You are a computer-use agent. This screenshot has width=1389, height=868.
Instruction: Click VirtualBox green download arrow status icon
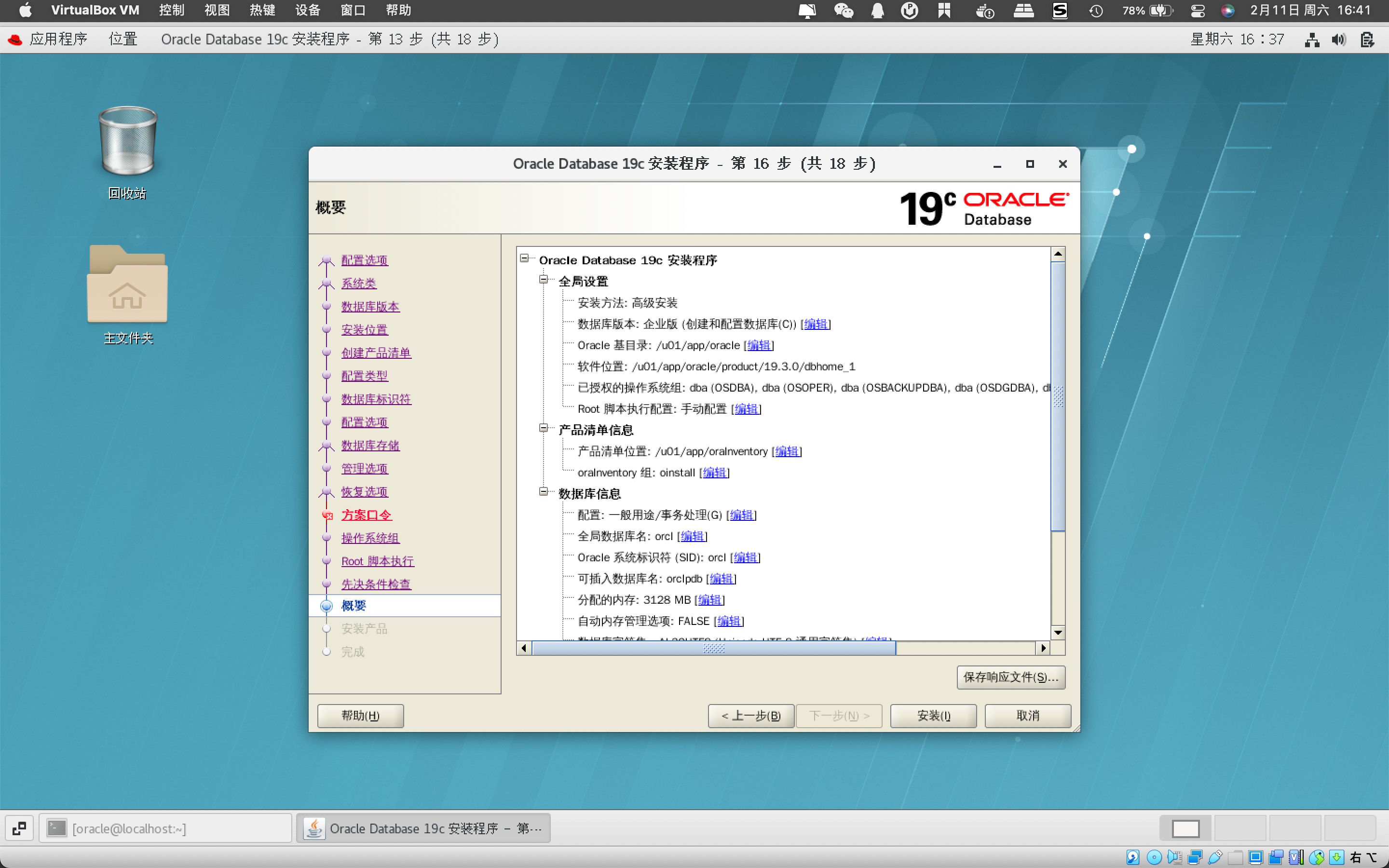(x=1337, y=857)
